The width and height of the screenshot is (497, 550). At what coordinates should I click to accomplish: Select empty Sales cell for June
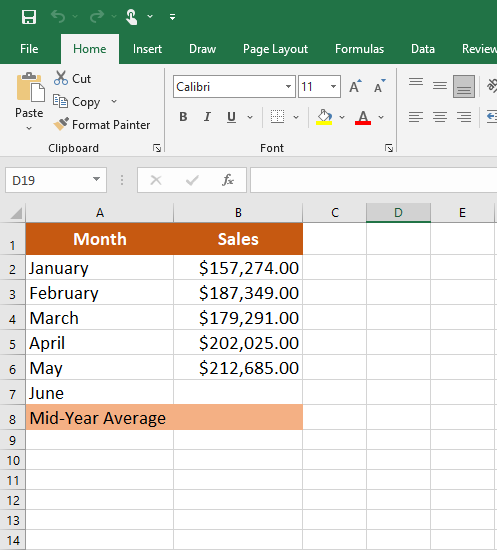click(238, 393)
